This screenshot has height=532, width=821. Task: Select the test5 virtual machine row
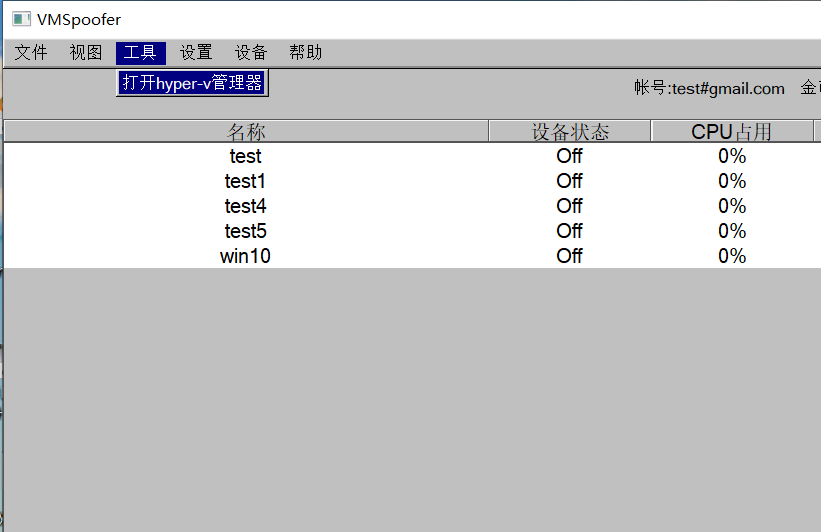(245, 231)
